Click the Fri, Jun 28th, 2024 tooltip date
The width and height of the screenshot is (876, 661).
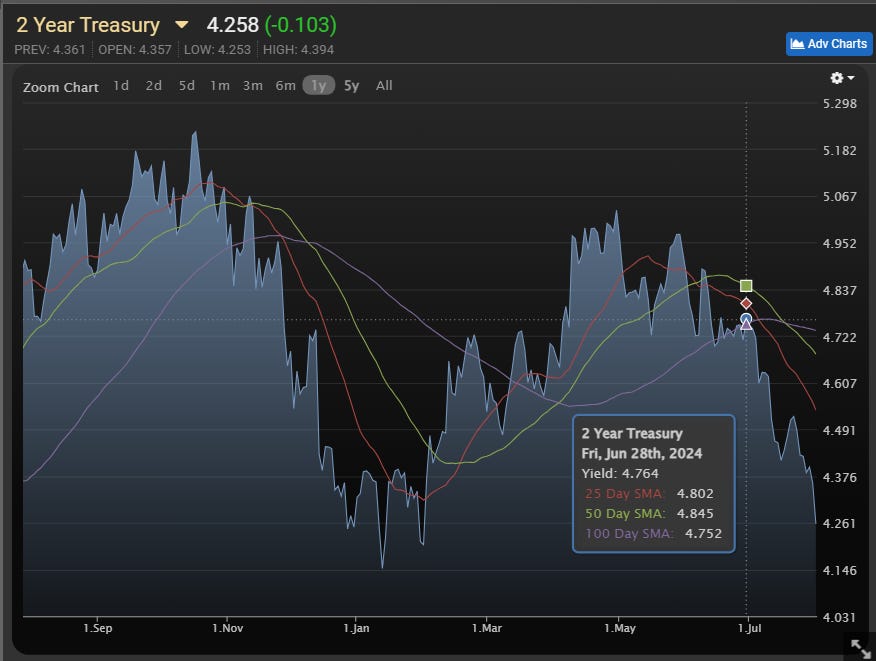(x=642, y=453)
